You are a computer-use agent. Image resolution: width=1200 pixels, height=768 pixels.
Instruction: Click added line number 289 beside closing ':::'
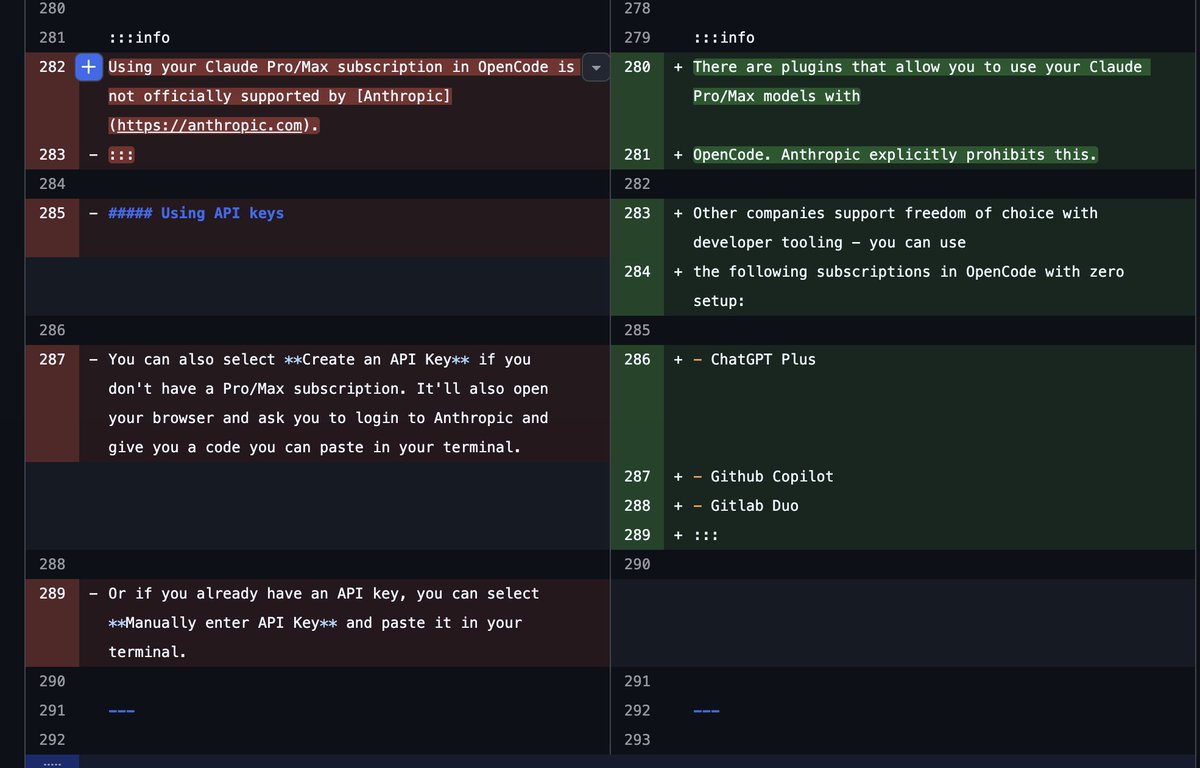click(x=637, y=535)
